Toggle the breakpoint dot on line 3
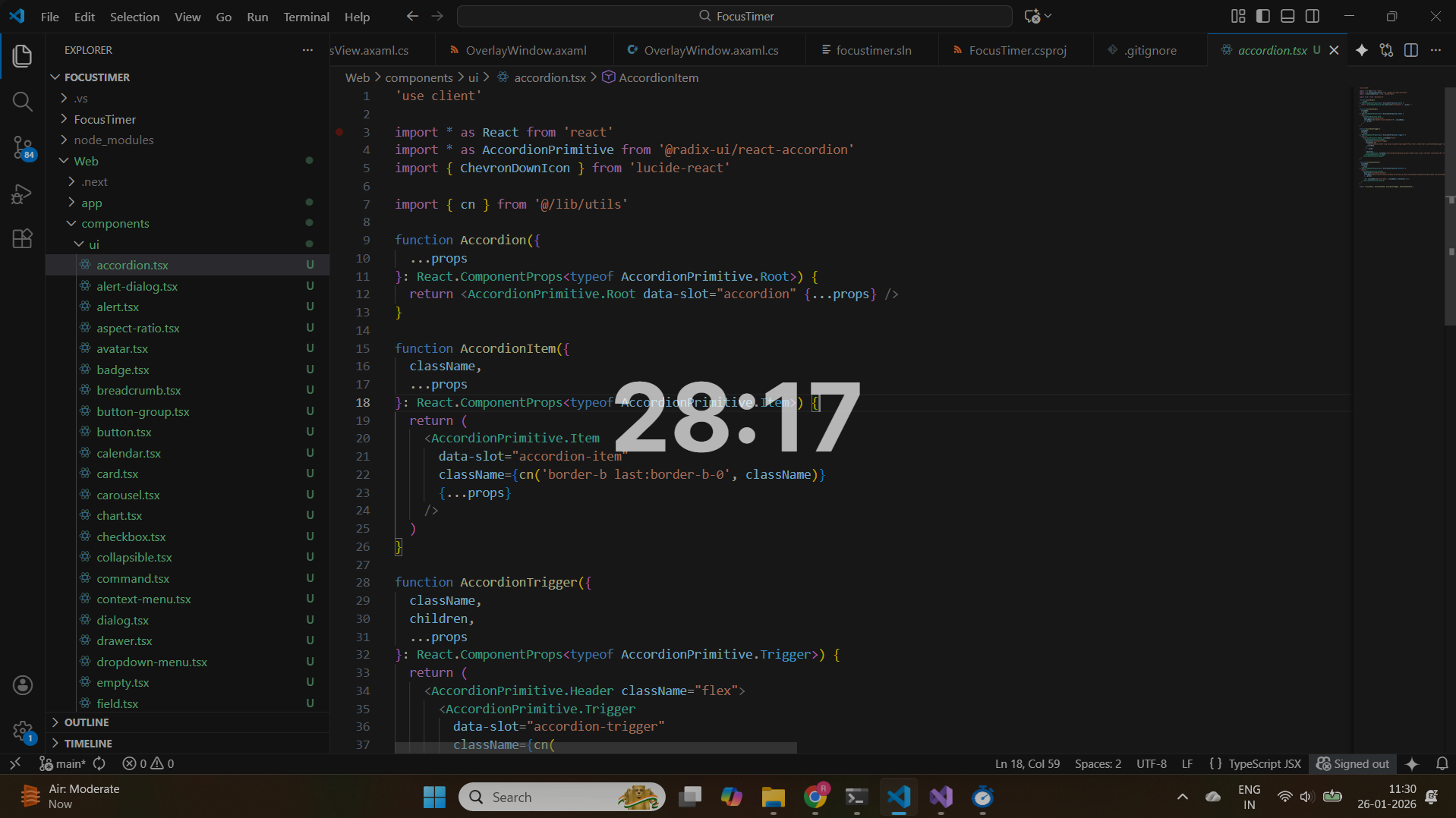This screenshot has width=1456, height=818. coord(339,131)
